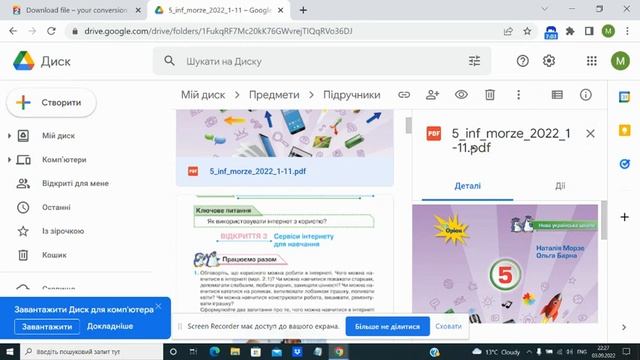Screen dimensions: 640x360
Task: Open Підручники breadcrumb folder menu
Action: click(351, 95)
